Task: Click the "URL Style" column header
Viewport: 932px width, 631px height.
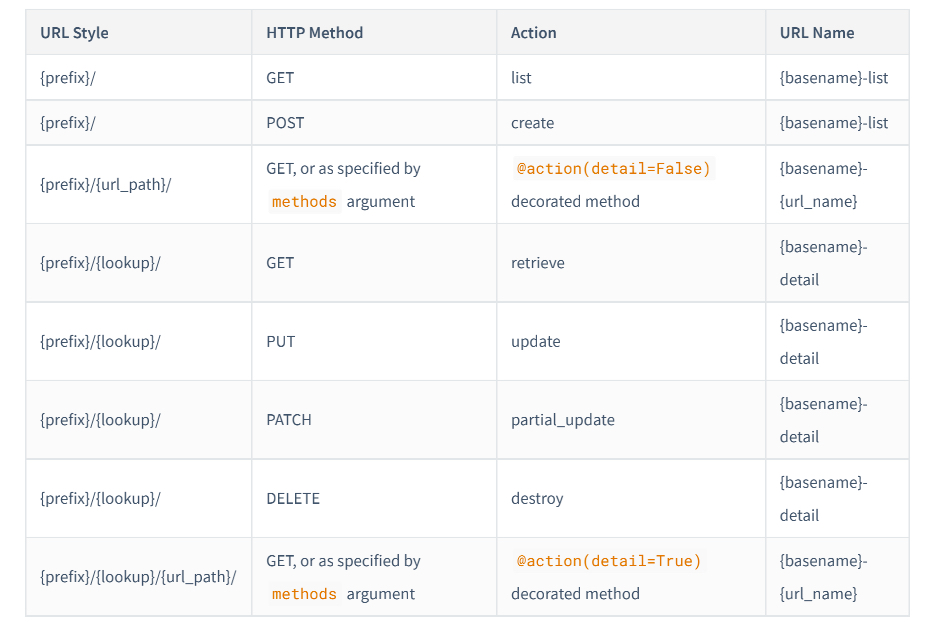Action: click(x=74, y=33)
